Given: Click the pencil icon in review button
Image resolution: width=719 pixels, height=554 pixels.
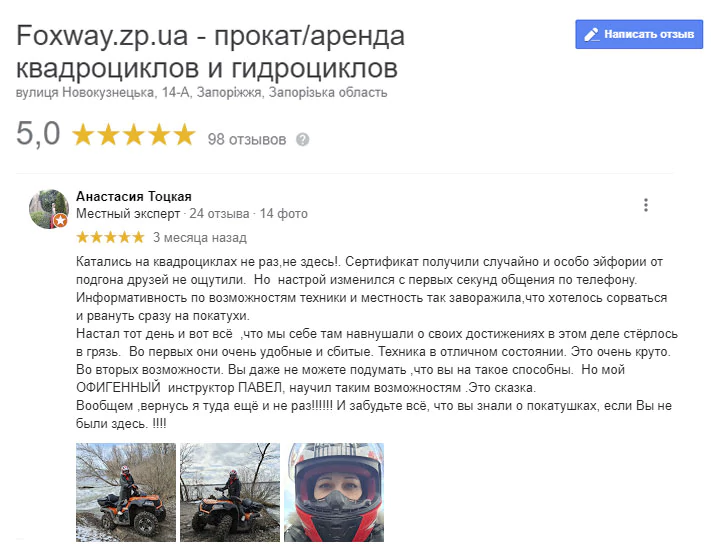Looking at the screenshot, I should 592,34.
